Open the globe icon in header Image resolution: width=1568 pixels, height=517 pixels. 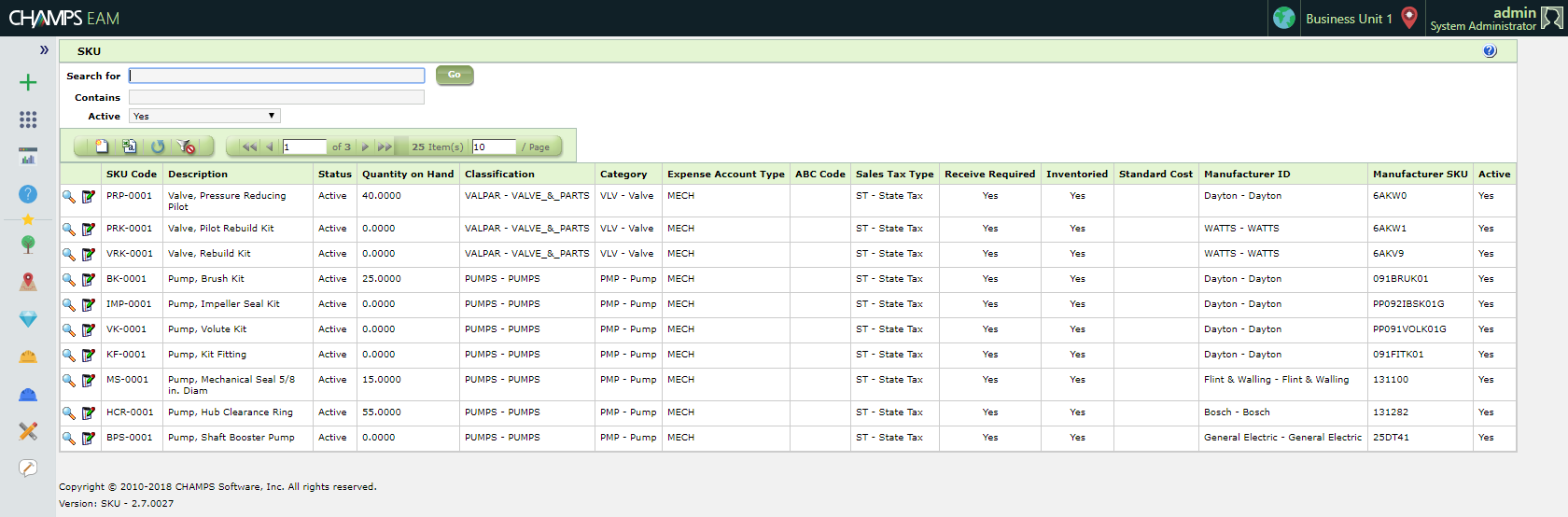click(1284, 18)
